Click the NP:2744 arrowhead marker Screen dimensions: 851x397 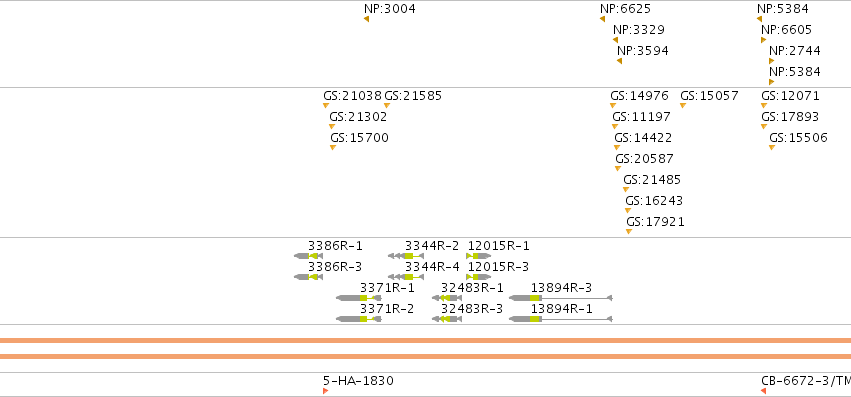coord(771,61)
